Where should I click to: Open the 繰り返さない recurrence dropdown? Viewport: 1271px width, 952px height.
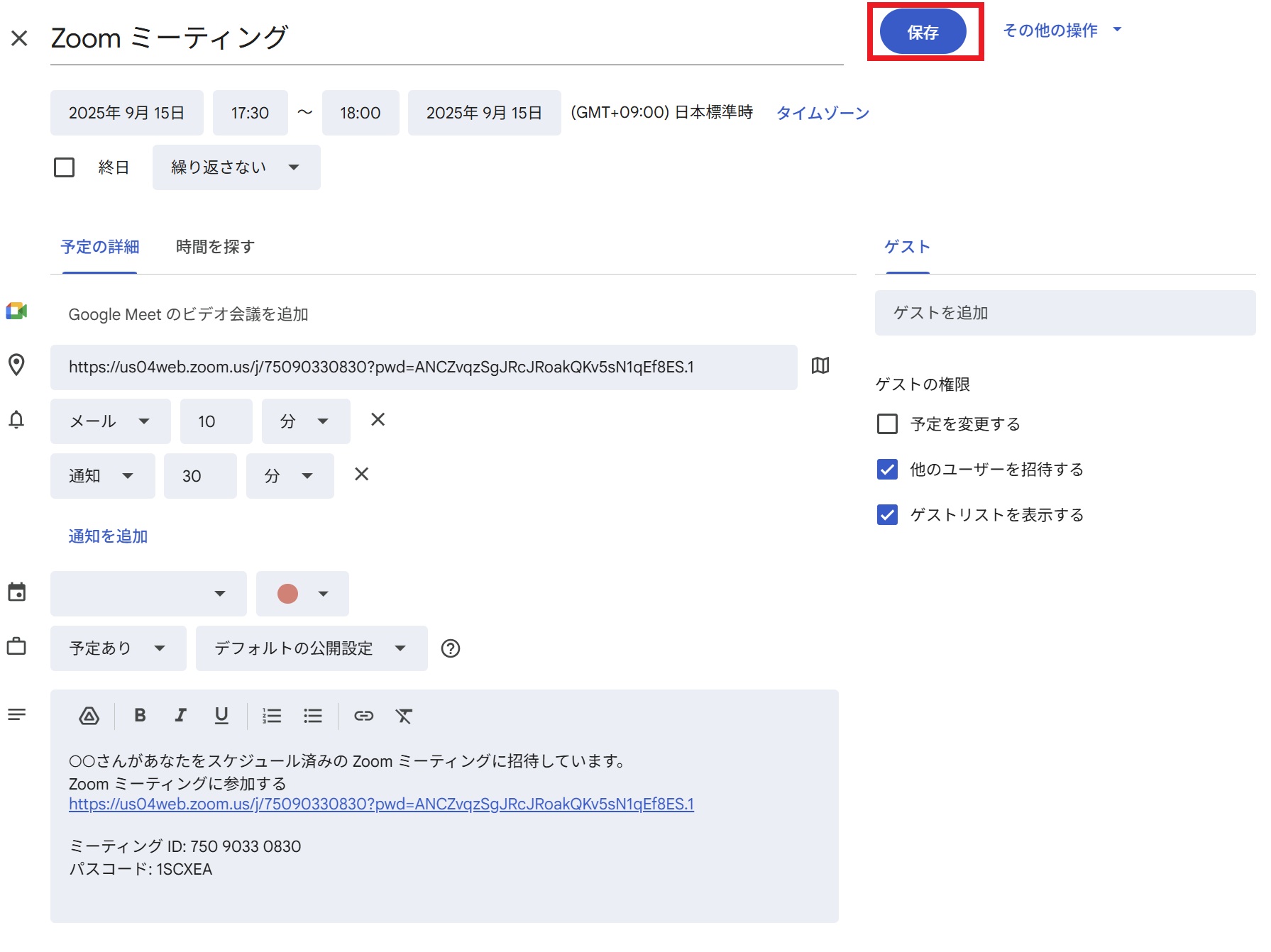click(x=236, y=167)
